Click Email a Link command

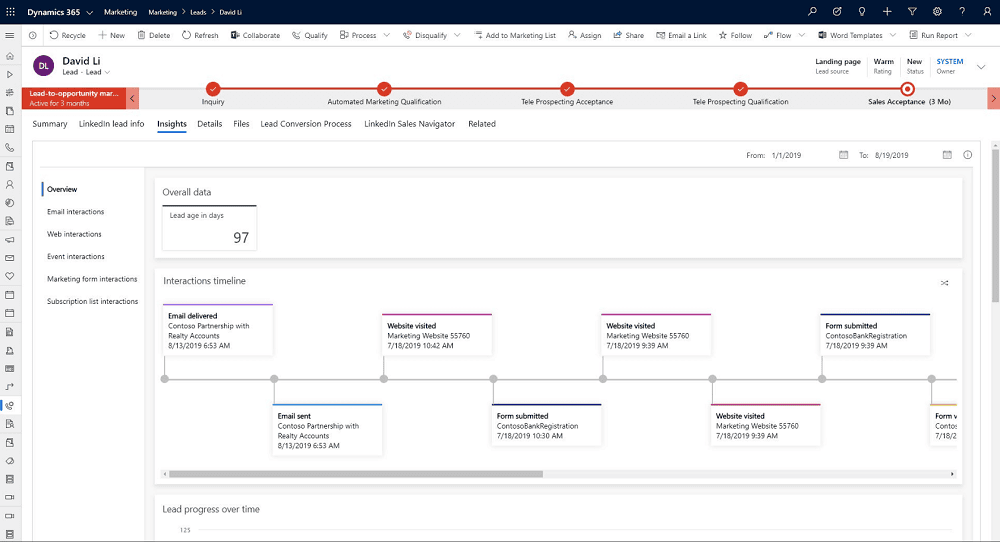681,35
